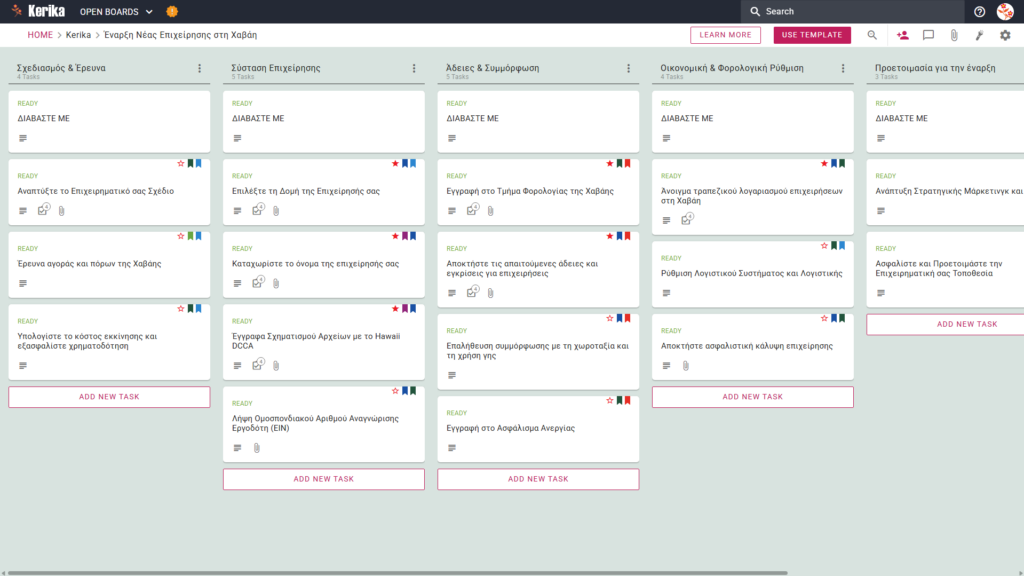The width and height of the screenshot is (1024, 576).
Task: Add new task in 'Άδειες & Συμμόρφωση' column
Action: tap(538, 479)
